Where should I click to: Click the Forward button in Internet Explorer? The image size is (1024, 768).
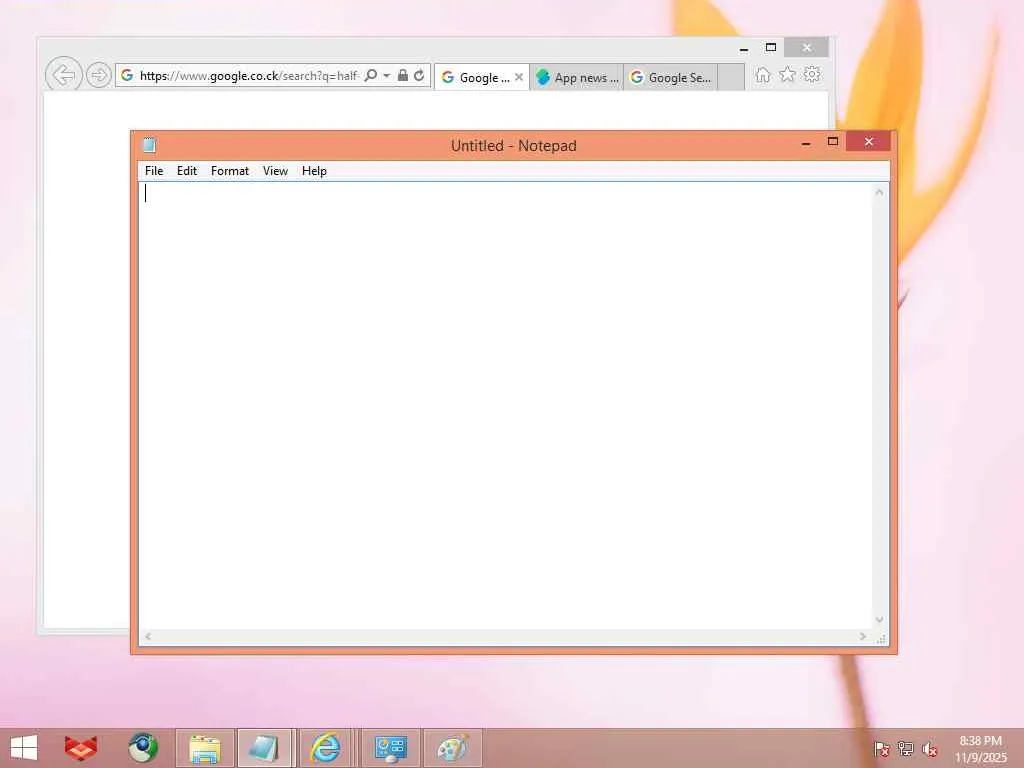pyautogui.click(x=99, y=75)
